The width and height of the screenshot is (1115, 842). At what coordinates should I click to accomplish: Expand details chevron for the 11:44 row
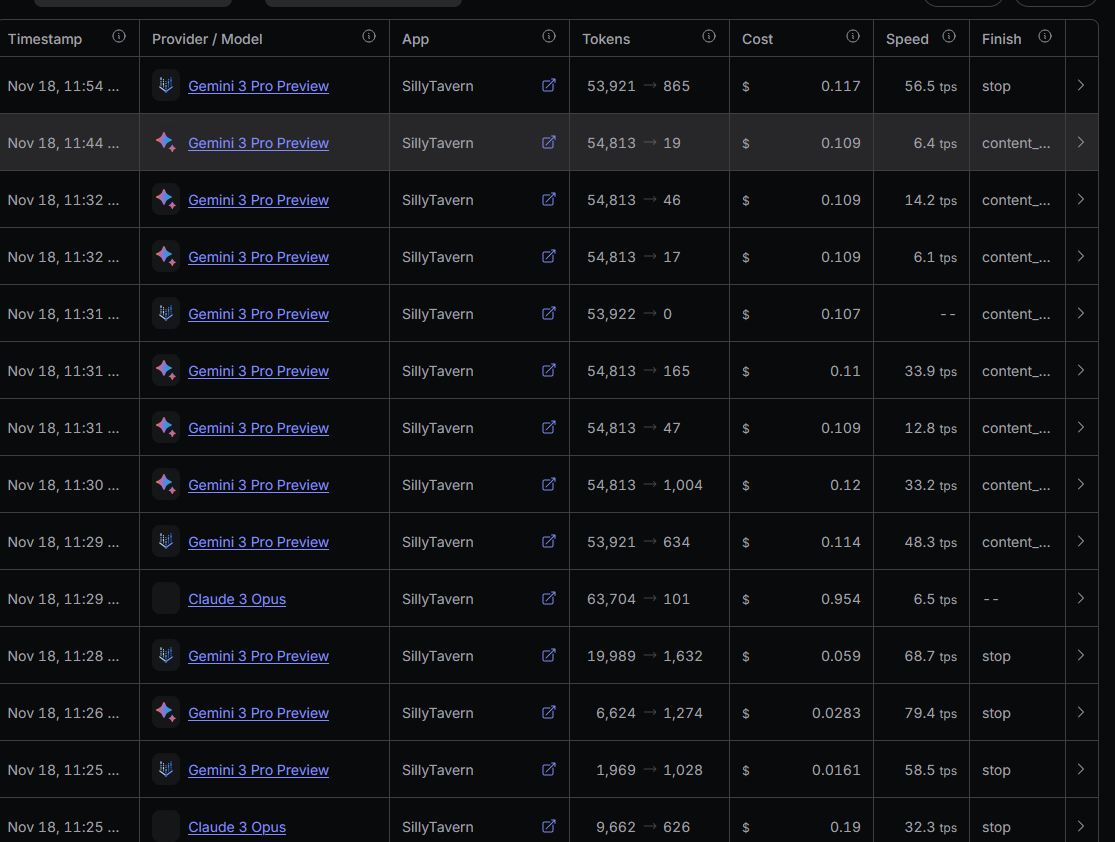click(1081, 142)
